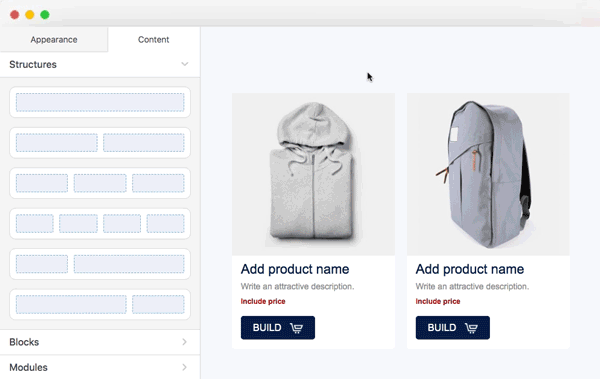Click cart icon on hoodie BUILD button
The width and height of the screenshot is (600, 379).
point(297,328)
